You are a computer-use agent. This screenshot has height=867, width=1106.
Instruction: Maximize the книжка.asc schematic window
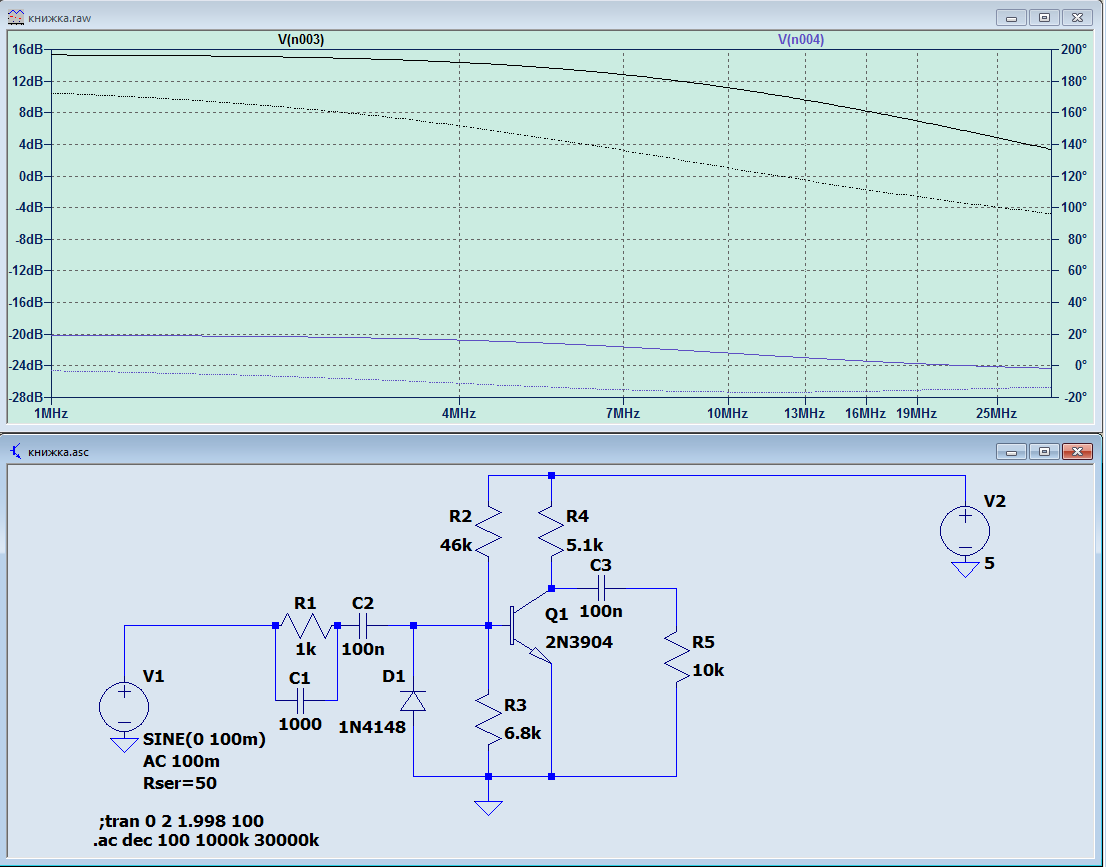click(x=1045, y=451)
